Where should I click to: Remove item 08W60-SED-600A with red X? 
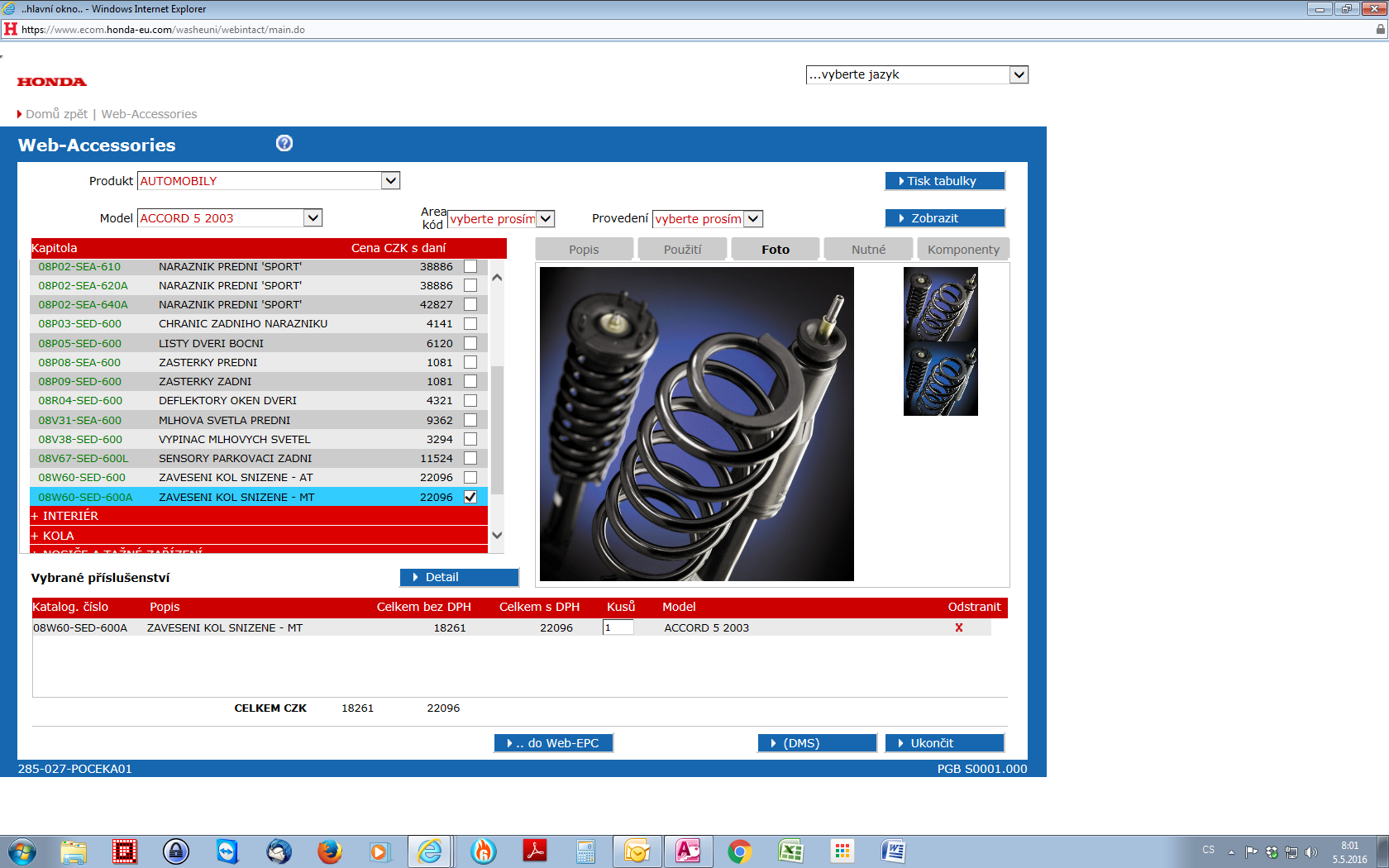(959, 627)
